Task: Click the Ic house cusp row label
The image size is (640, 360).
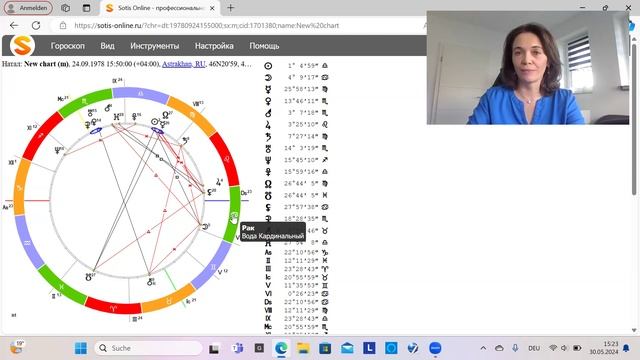Action: 268,277
